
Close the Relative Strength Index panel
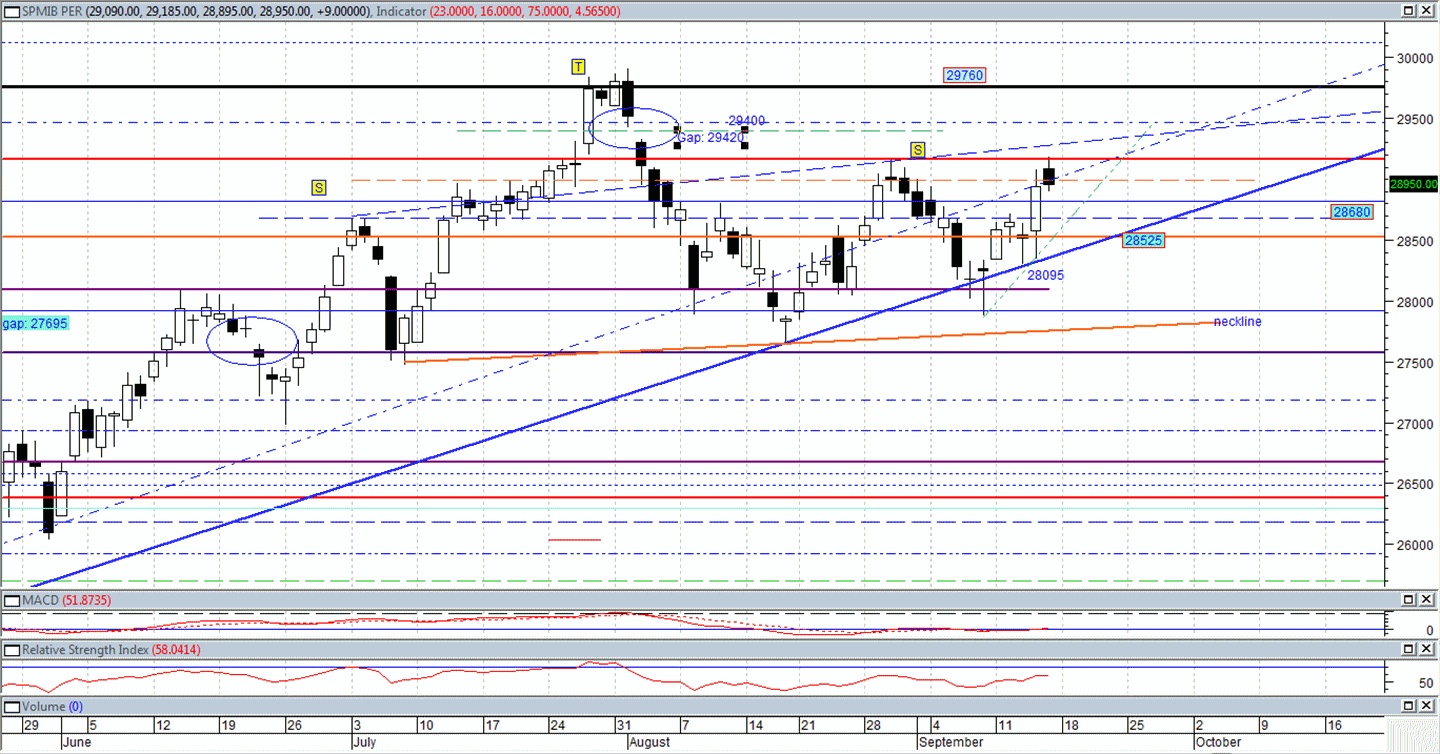click(1428, 650)
